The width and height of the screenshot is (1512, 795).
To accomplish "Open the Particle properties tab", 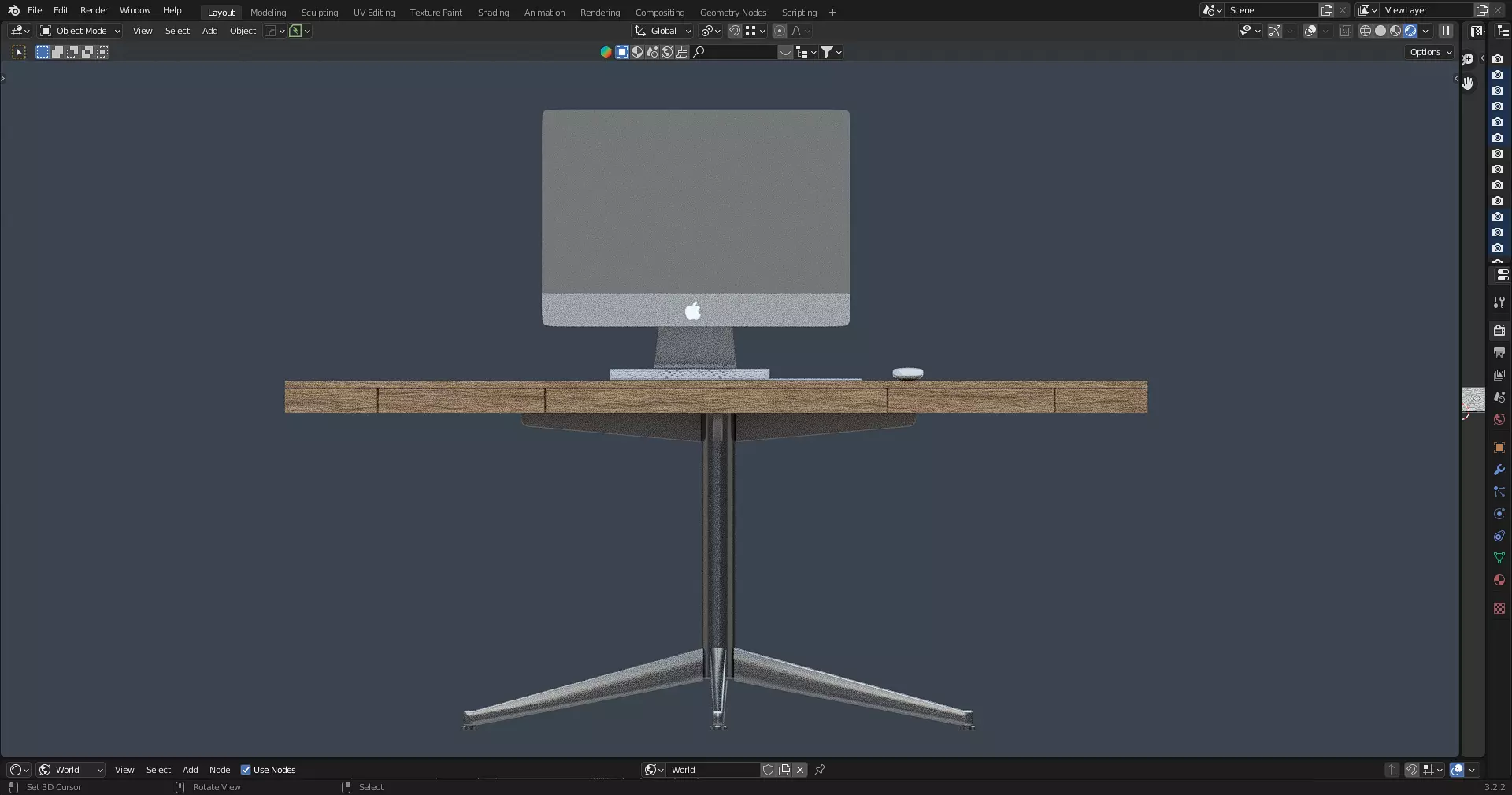I will [1499, 492].
